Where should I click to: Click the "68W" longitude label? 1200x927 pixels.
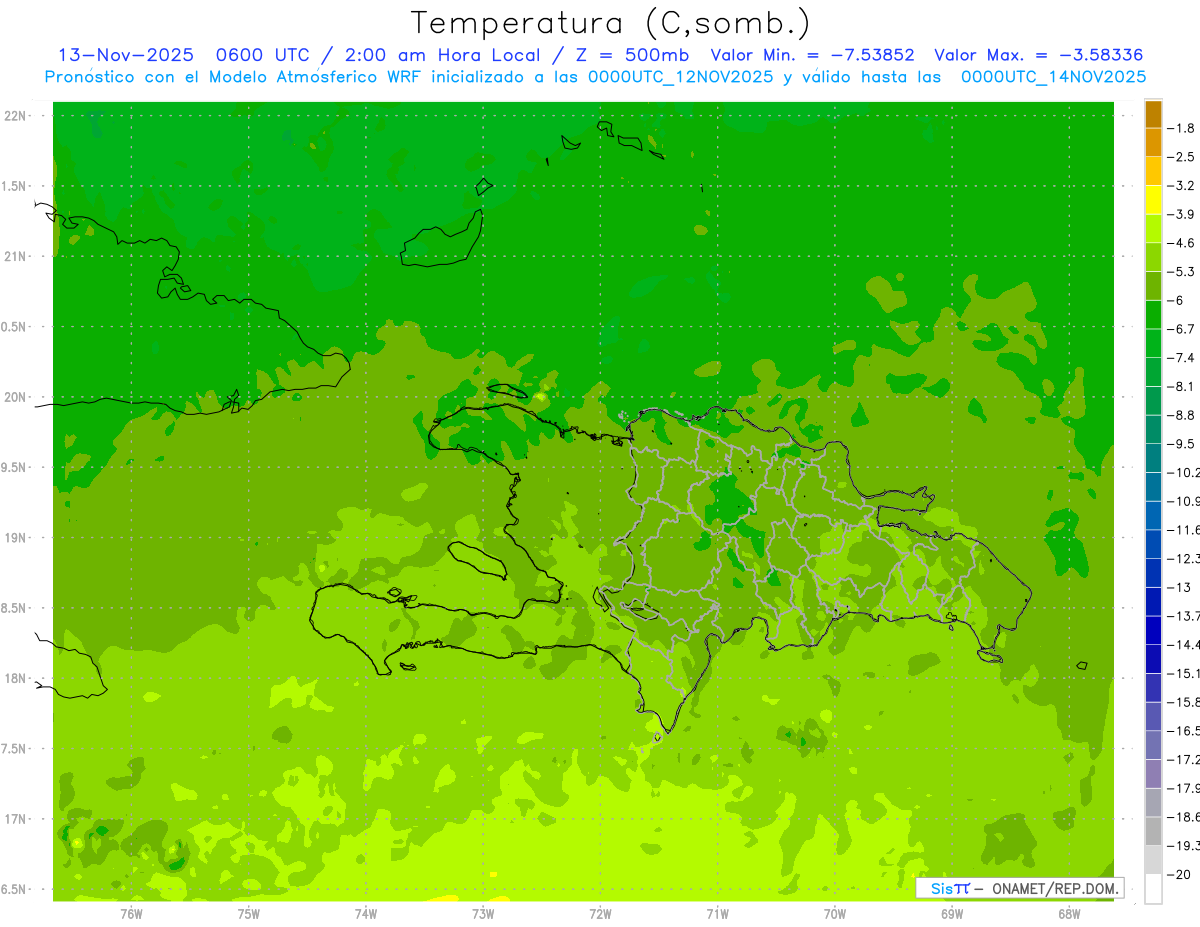tap(1069, 913)
